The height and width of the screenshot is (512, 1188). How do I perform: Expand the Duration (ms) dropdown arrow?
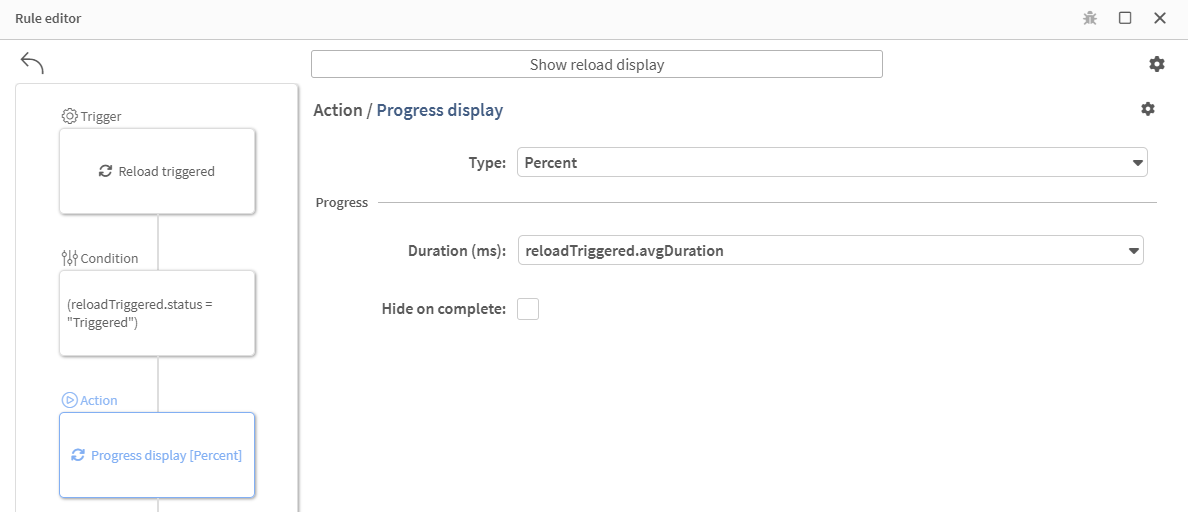click(1133, 251)
